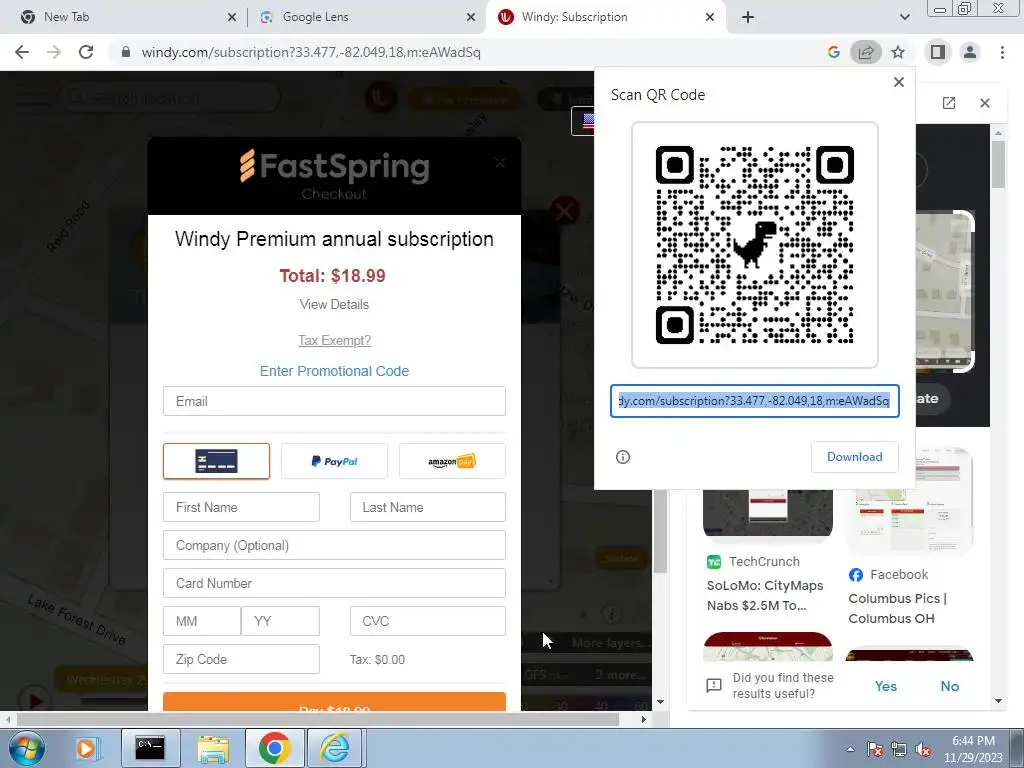Click the Card Number field
Image resolution: width=1024 pixels, height=768 pixels.
[334, 583]
